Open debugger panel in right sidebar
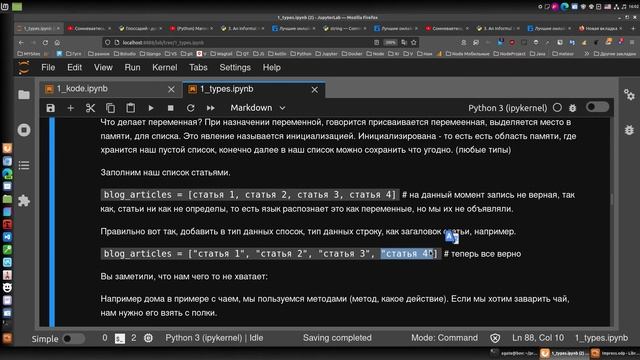Screen dimensions: 640x360 coord(629,130)
